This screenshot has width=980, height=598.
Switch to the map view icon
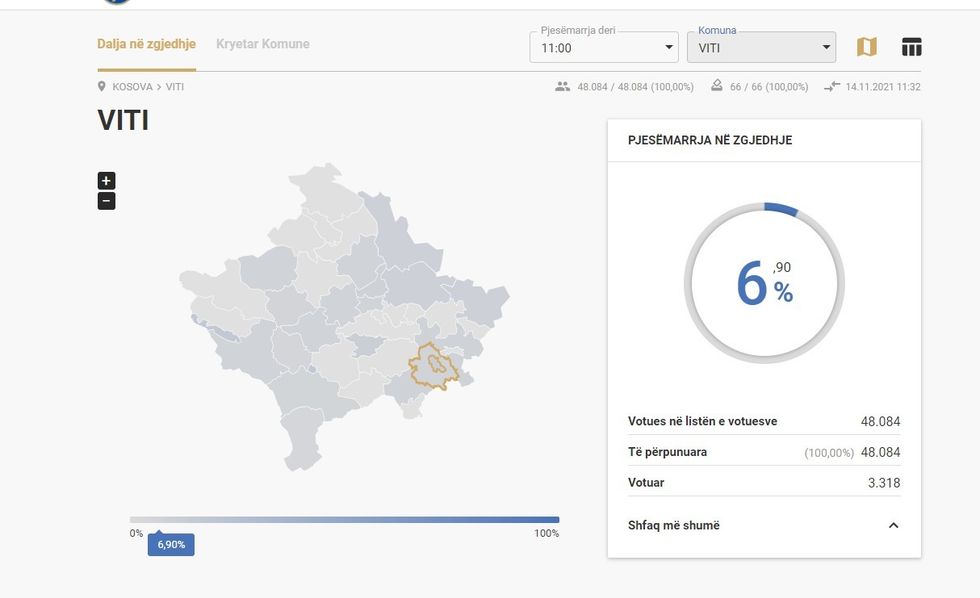[866, 47]
